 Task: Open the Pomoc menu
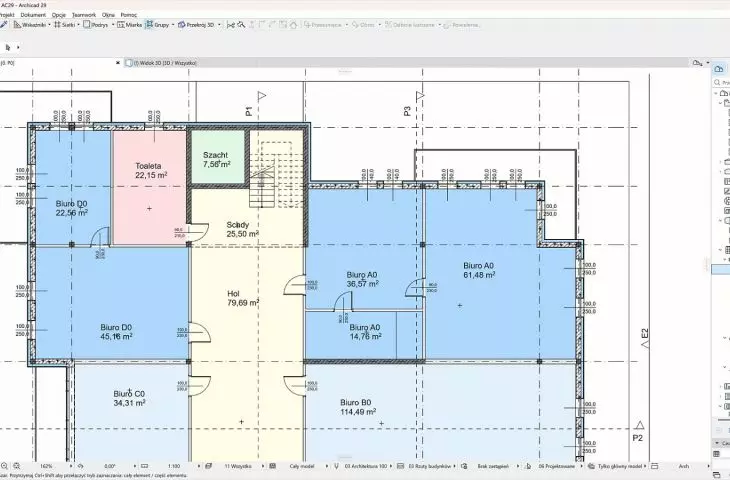129,15
